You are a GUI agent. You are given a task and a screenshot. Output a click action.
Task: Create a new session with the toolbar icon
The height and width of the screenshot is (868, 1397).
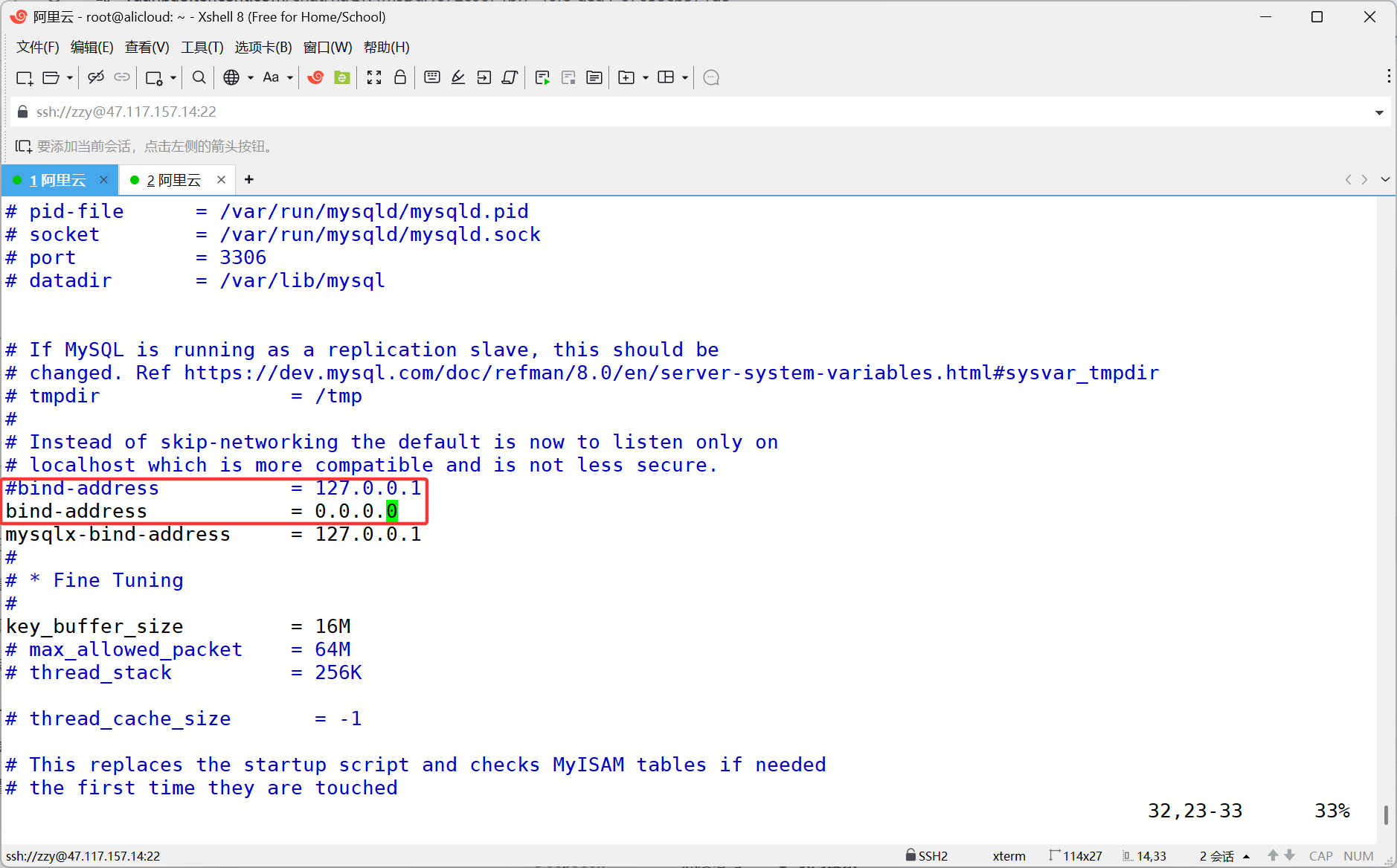click(x=25, y=77)
